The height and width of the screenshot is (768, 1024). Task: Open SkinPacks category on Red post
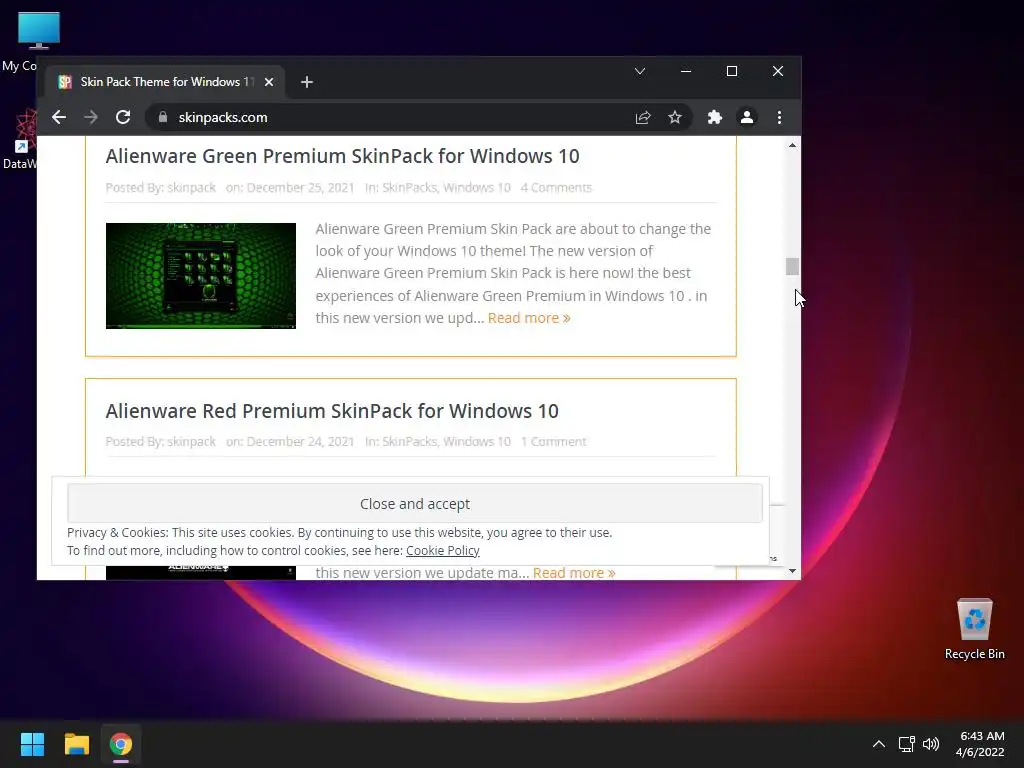409,442
